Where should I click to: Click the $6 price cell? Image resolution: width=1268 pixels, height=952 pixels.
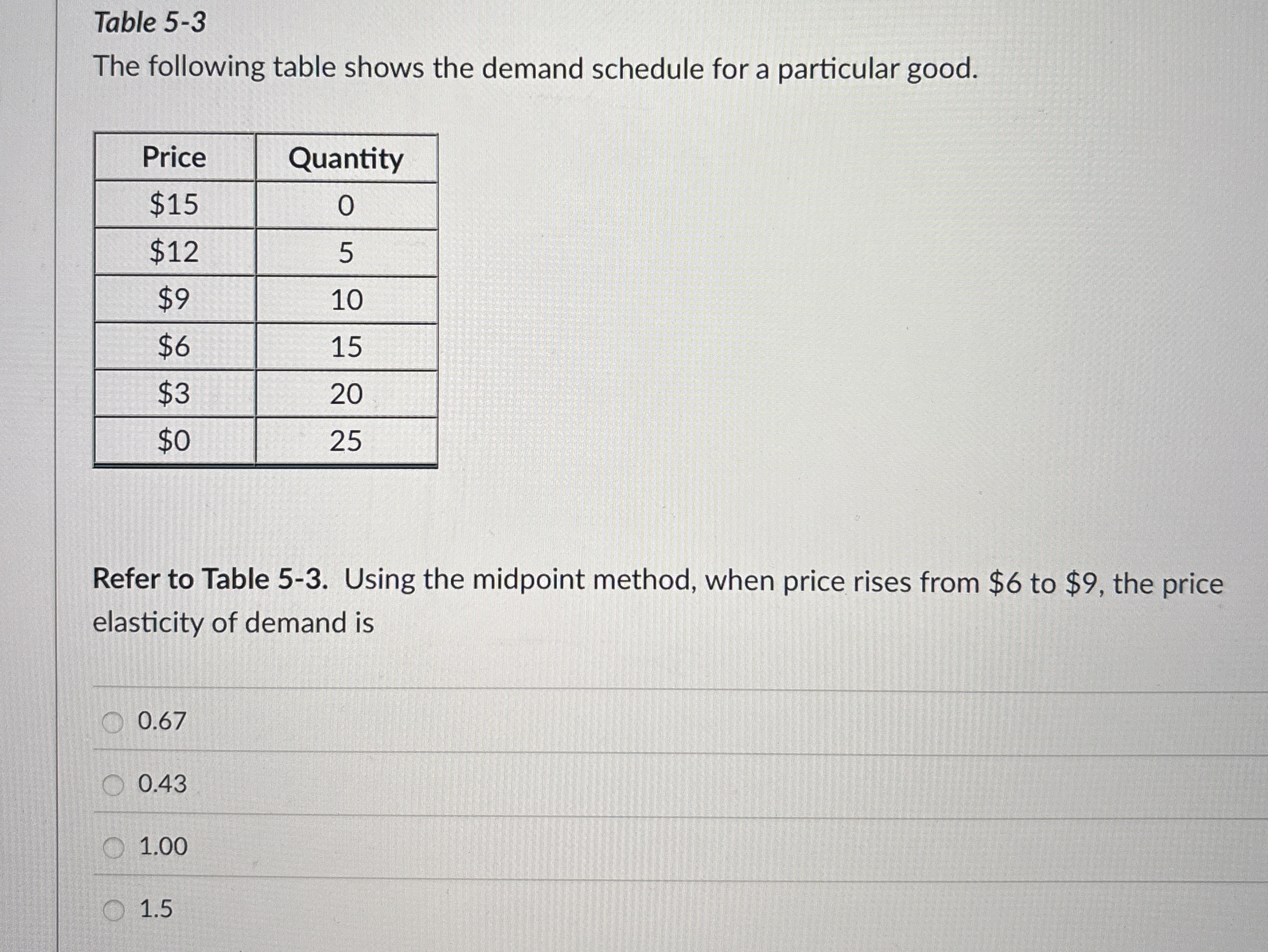[173, 347]
